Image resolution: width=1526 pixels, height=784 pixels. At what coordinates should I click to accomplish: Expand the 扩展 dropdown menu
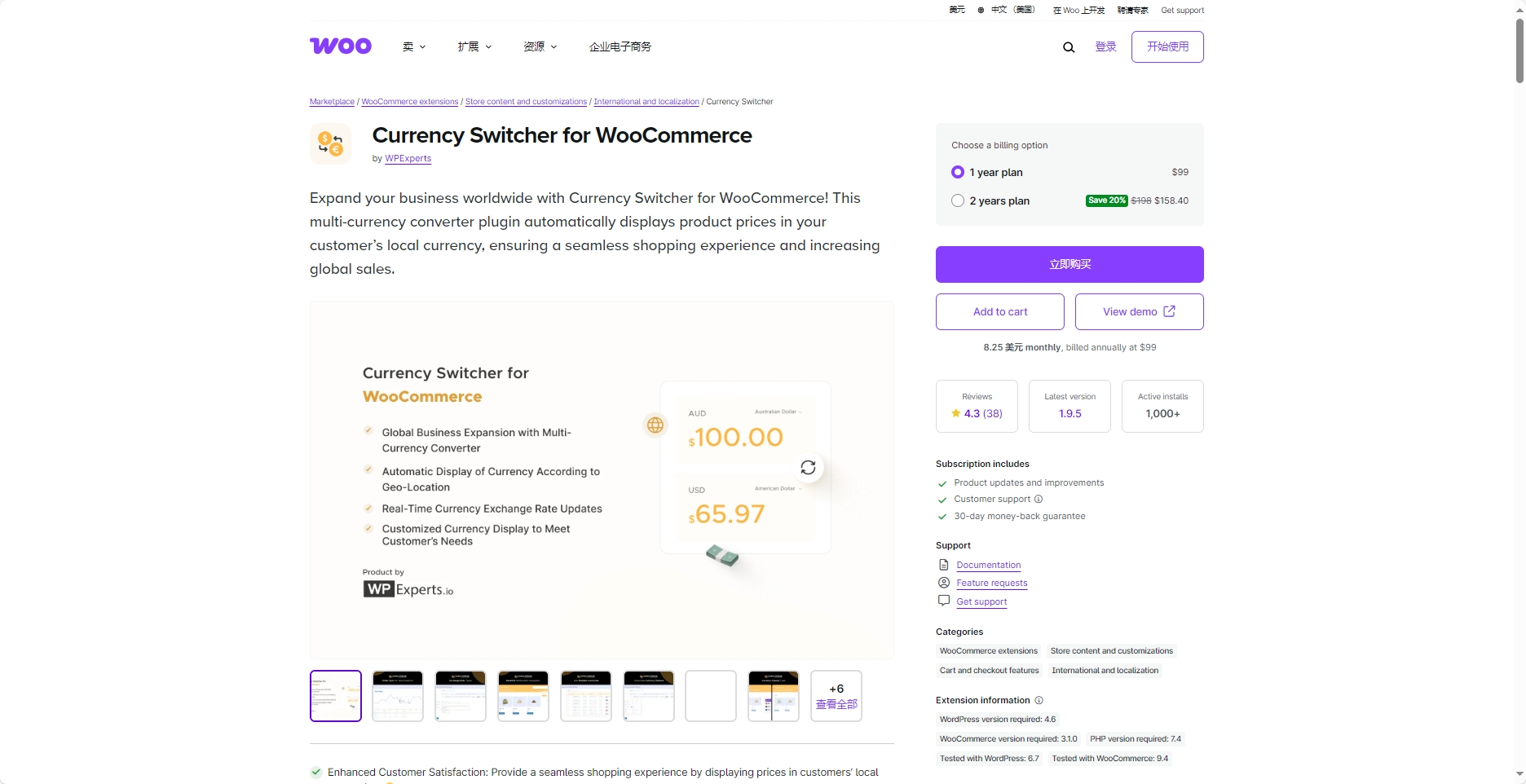coord(474,47)
